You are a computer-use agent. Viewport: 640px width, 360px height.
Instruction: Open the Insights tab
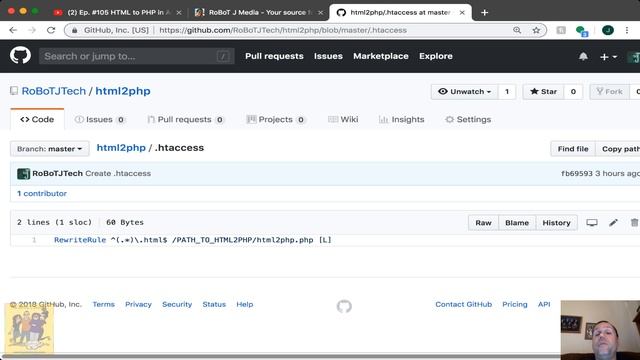click(402, 120)
